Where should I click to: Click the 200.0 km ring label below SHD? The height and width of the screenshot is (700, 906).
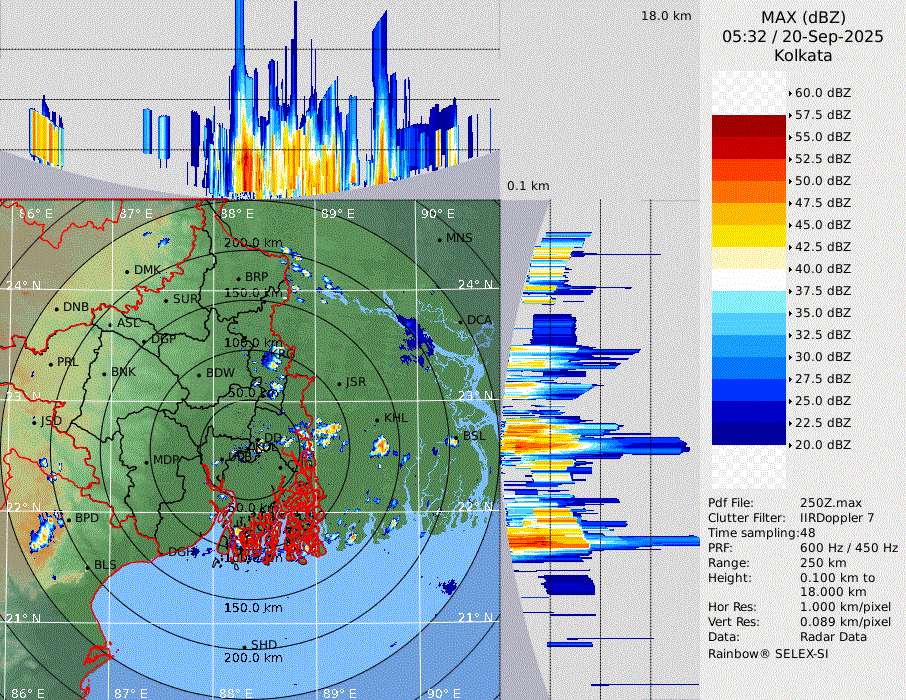pyautogui.click(x=253, y=659)
